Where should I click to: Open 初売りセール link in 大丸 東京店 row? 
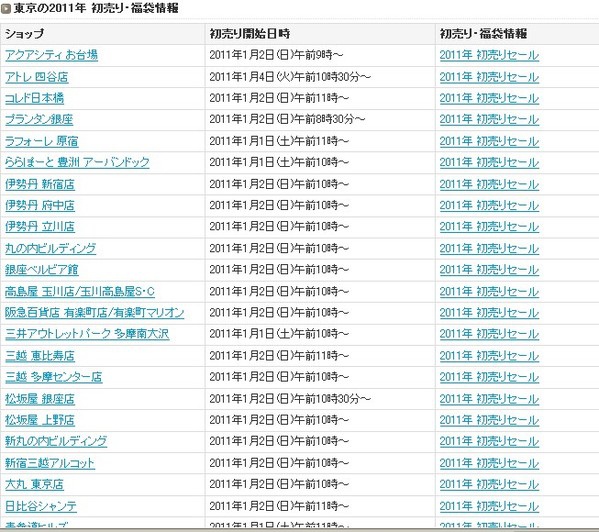[x=489, y=484]
